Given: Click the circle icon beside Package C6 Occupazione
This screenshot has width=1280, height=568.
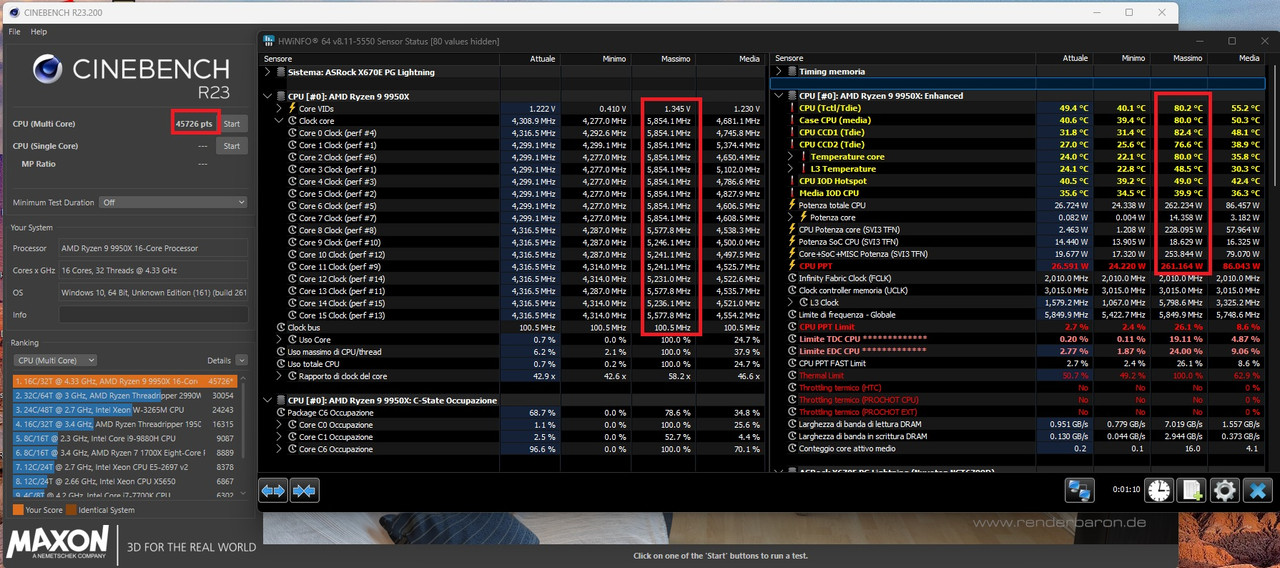Looking at the screenshot, I should (281, 413).
